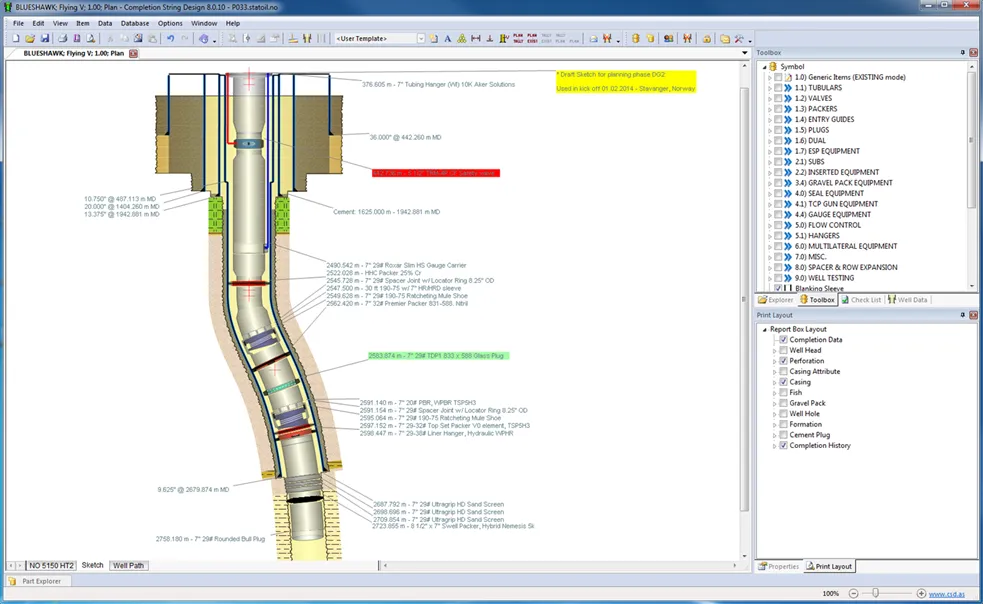Create a new document with the New icon
This screenshot has width=983, height=604.
[16, 39]
